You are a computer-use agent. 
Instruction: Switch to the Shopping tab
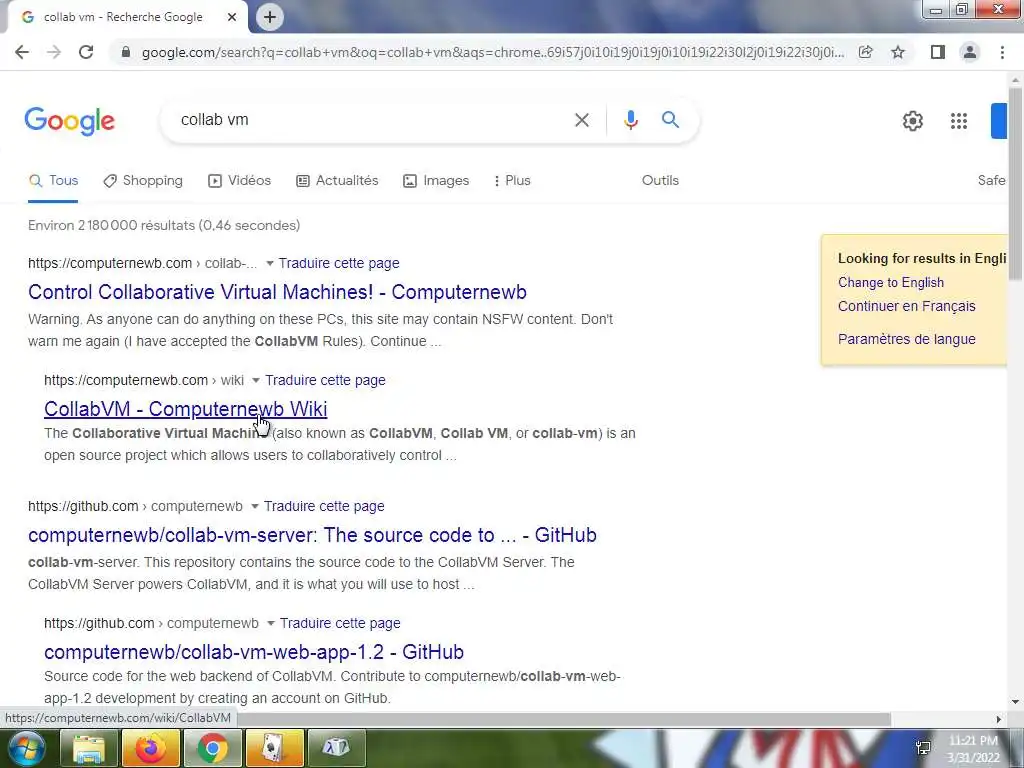[x=143, y=181]
